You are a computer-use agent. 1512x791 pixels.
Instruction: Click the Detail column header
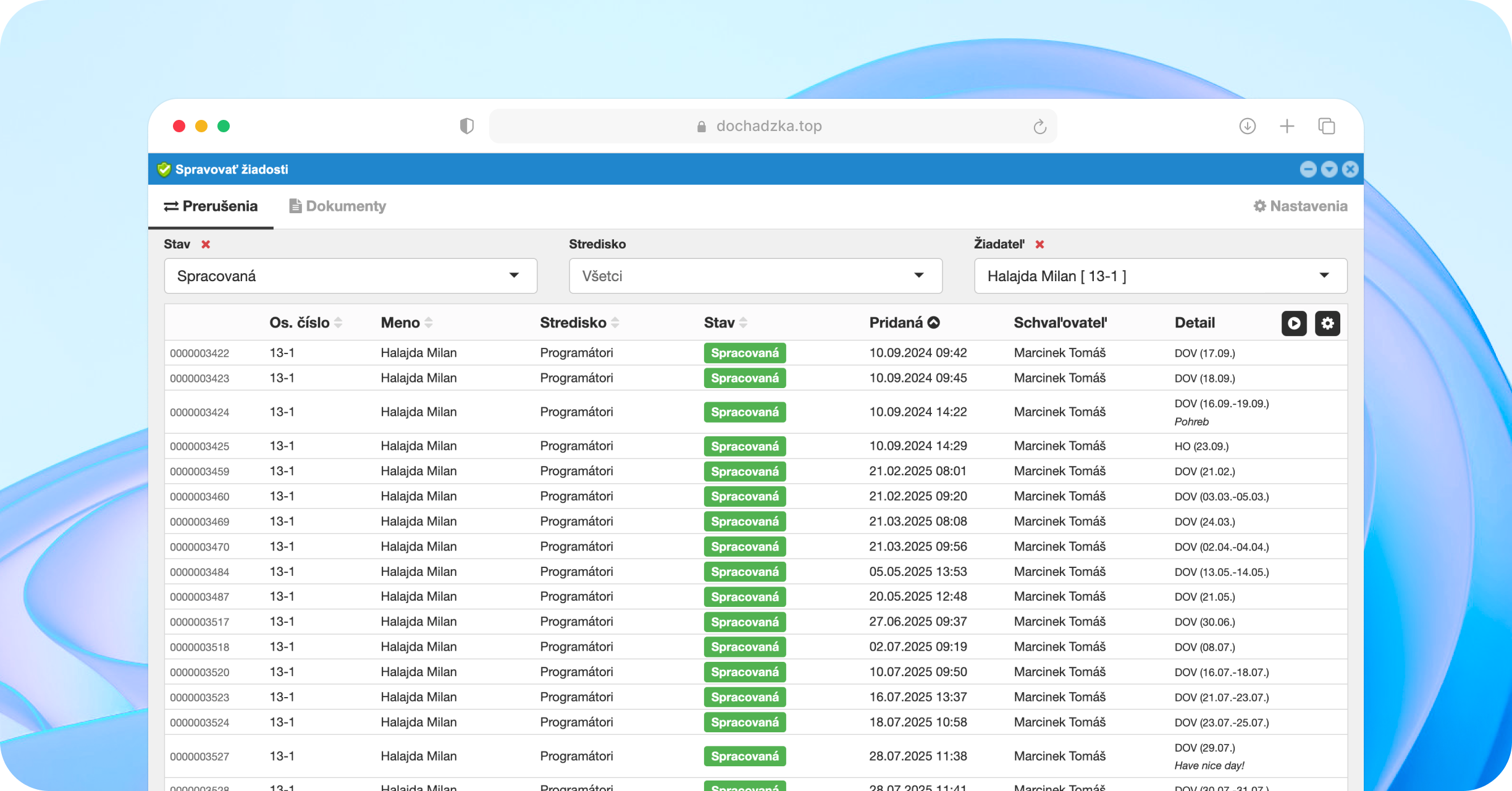point(1195,323)
